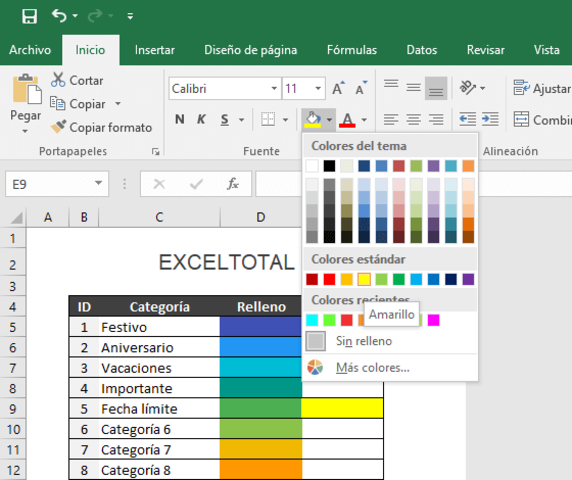This screenshot has width=572, height=480.
Task: Pick the yellow standard color swatch
Action: tap(364, 279)
